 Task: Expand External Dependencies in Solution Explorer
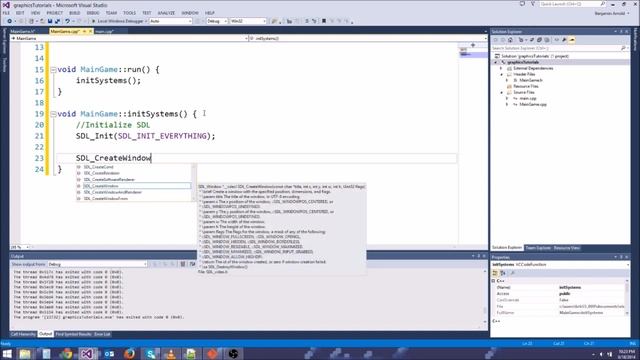[x=502, y=69]
